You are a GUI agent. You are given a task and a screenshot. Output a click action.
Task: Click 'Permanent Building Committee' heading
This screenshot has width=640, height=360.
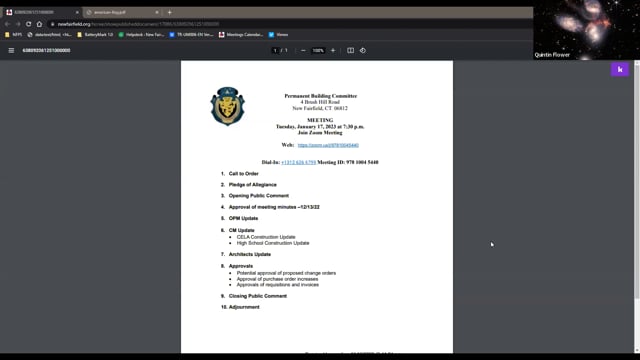coord(321,96)
